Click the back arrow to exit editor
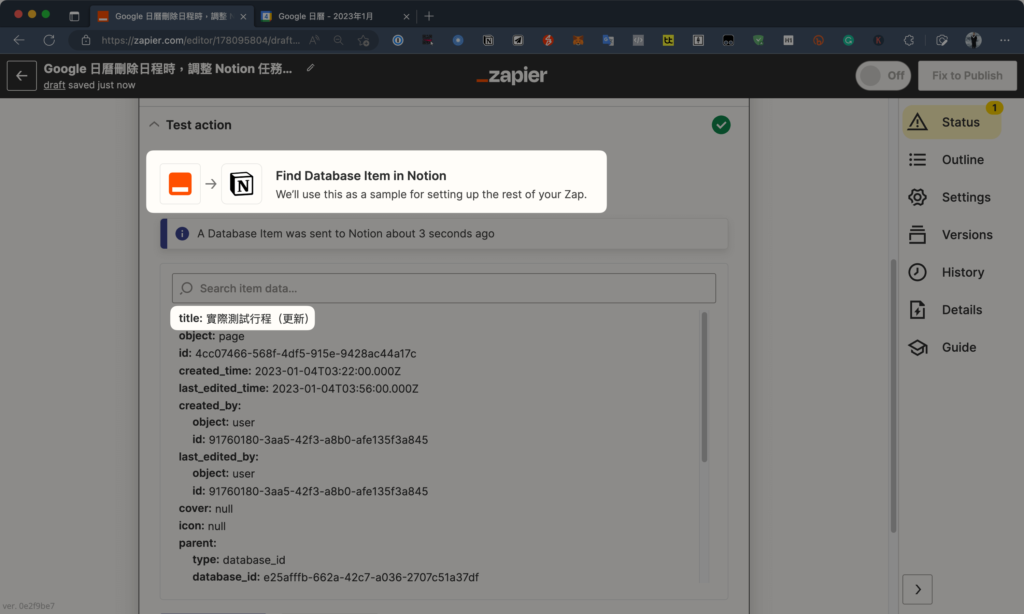The image size is (1024, 614). click(x=22, y=76)
